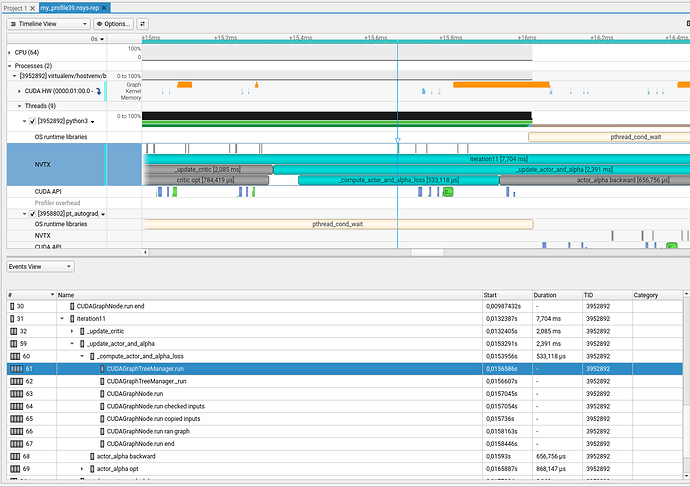Click the marker icon before CUDAGraphTreeManager._run
Image resolution: width=690 pixels, height=487 pixels.
click(102, 381)
